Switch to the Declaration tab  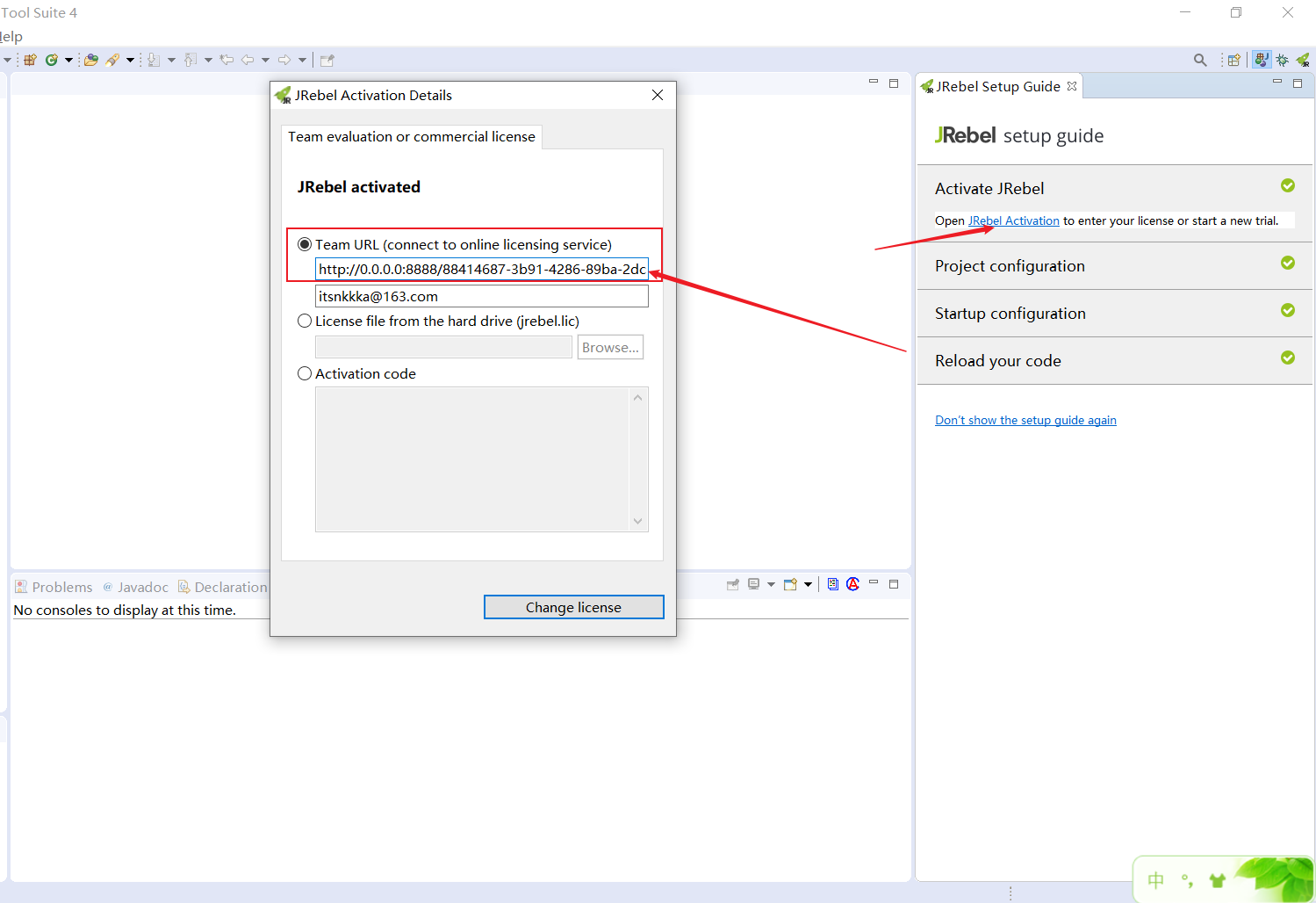[222, 587]
